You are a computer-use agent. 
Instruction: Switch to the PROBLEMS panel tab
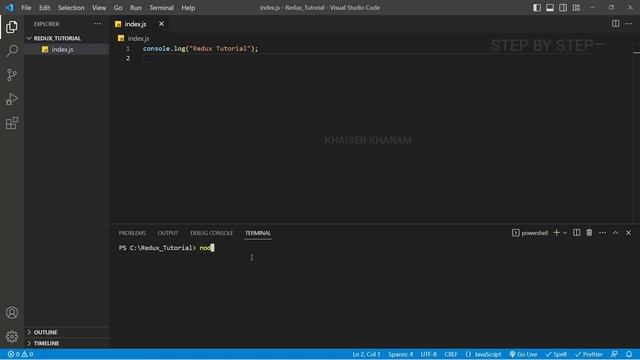click(132, 233)
